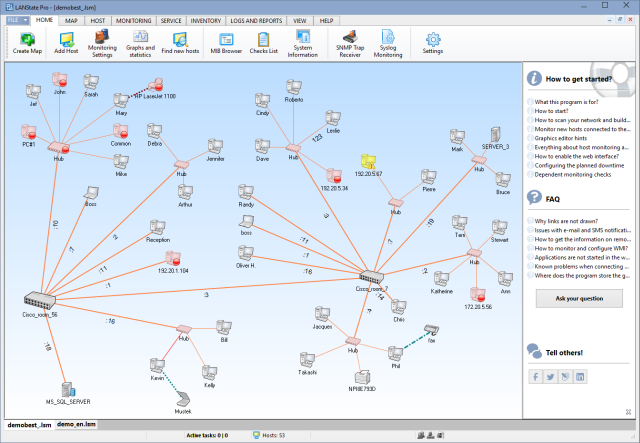The height and width of the screenshot is (443, 640).
Task: Click the Find new hosts icon
Action: click(x=180, y=40)
